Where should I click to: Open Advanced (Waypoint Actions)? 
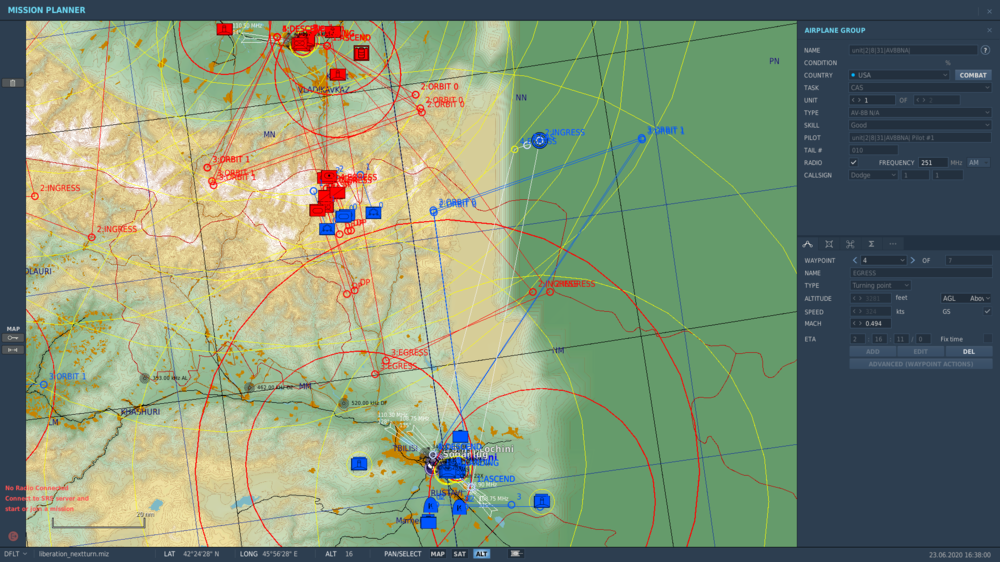coord(920,364)
